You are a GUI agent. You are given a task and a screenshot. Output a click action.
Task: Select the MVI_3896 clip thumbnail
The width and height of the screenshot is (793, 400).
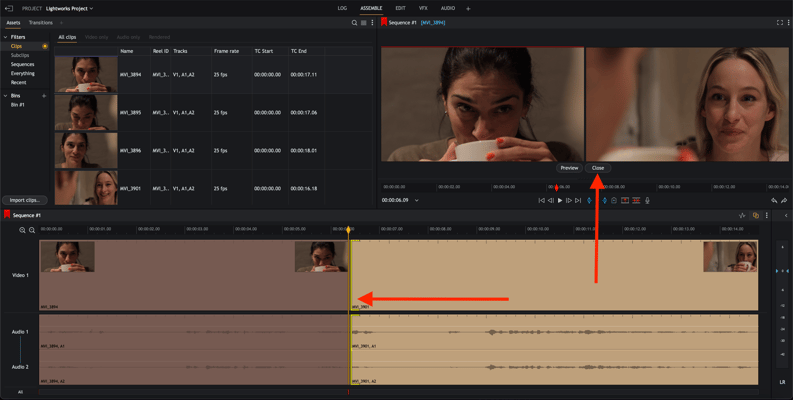86,150
